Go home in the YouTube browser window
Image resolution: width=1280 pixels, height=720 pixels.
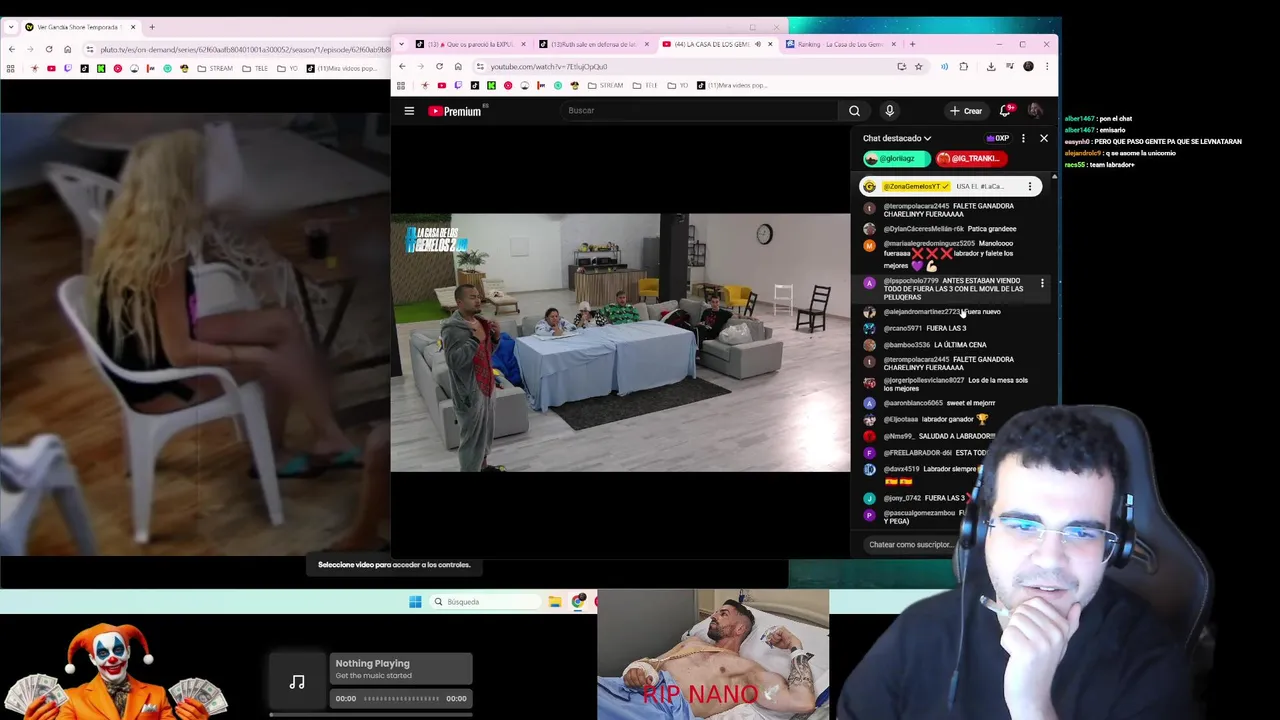point(458,67)
